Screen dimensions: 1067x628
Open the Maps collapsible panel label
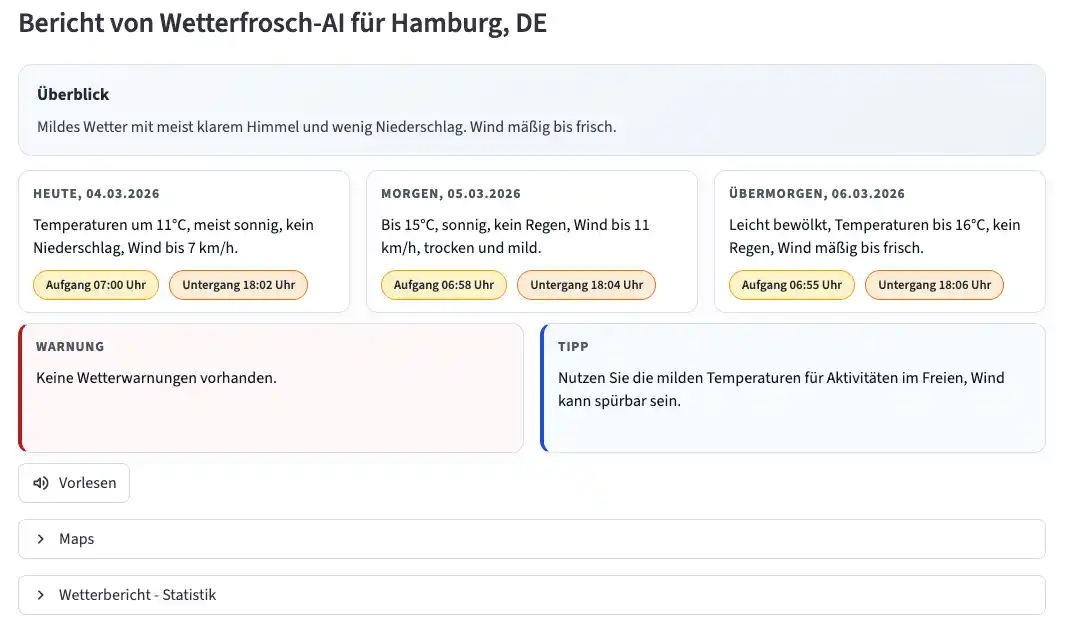(x=77, y=539)
